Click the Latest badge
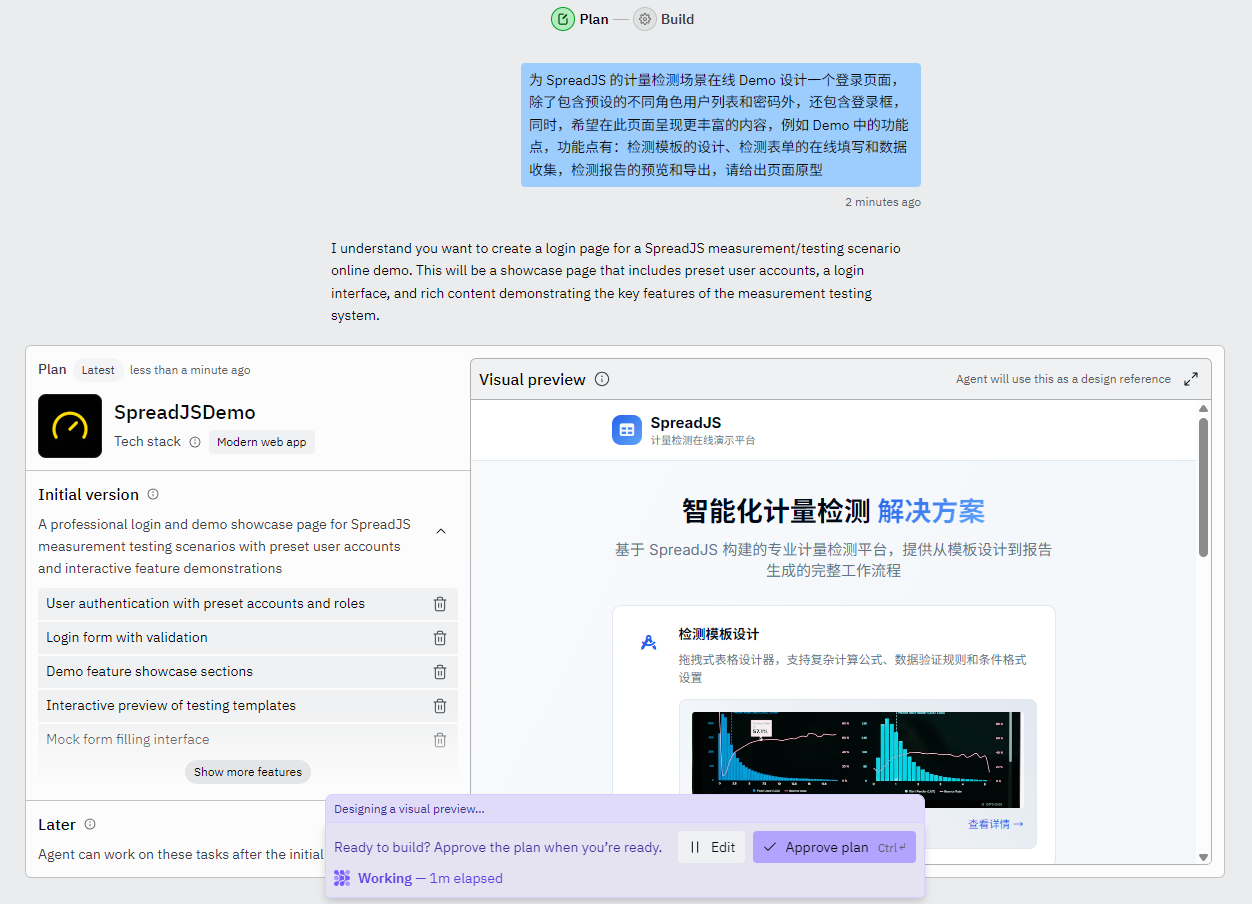This screenshot has height=904, width=1252. click(98, 370)
